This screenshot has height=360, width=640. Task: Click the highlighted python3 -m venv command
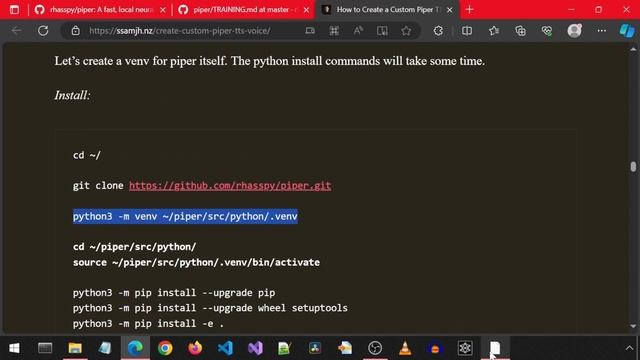[185, 216]
